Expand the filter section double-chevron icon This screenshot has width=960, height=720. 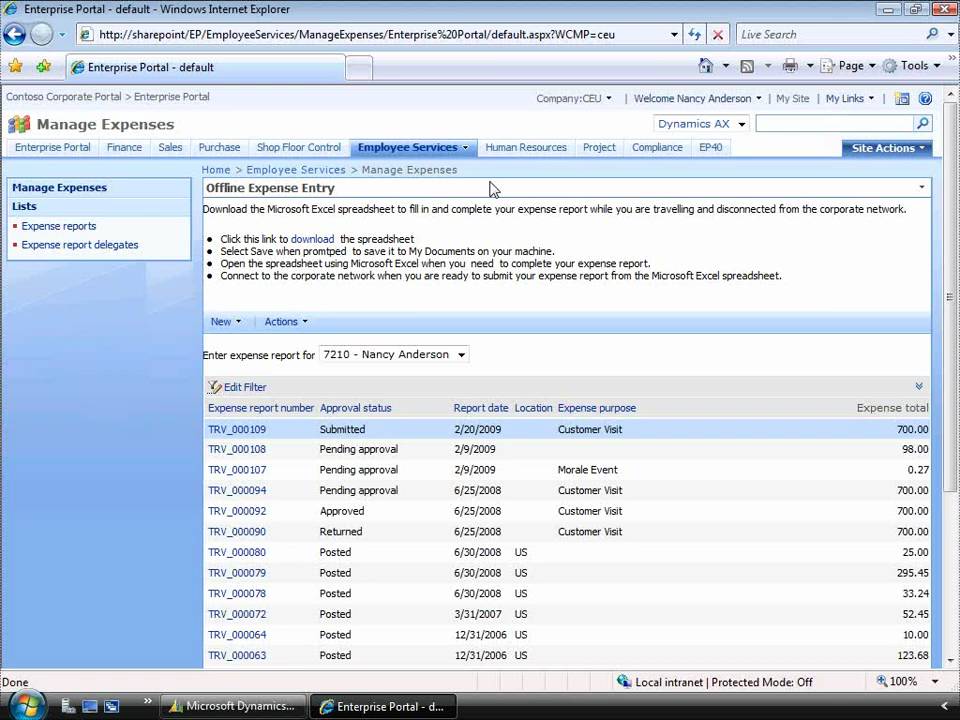click(919, 386)
